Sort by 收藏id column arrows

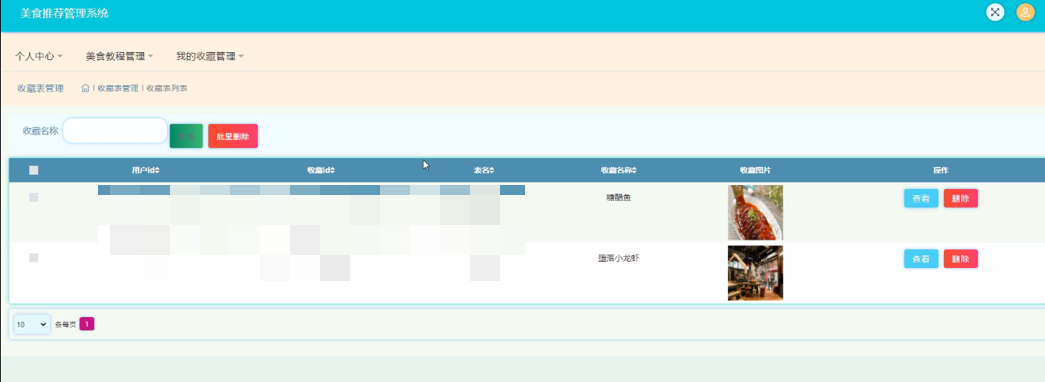tap(333, 171)
